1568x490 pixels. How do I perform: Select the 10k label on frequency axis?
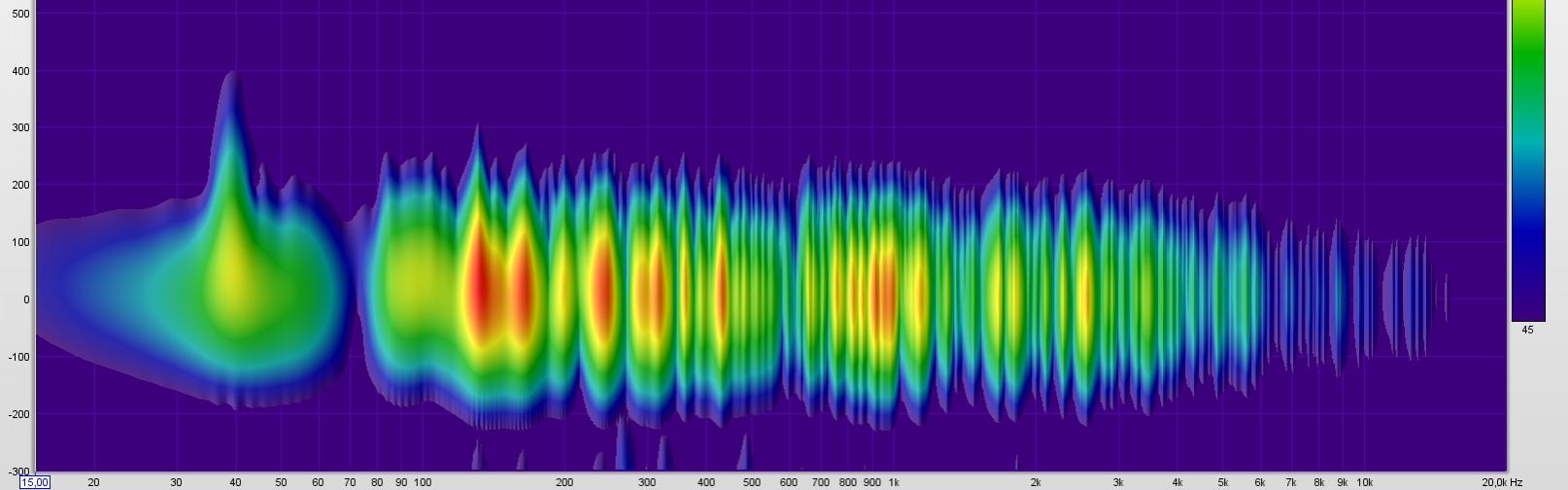pyautogui.click(x=1365, y=482)
